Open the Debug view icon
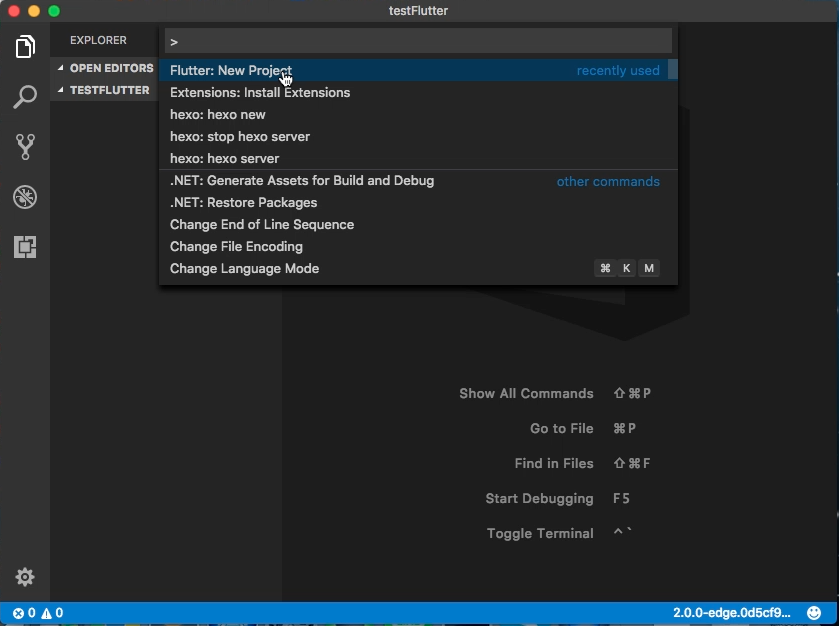 (x=25, y=197)
